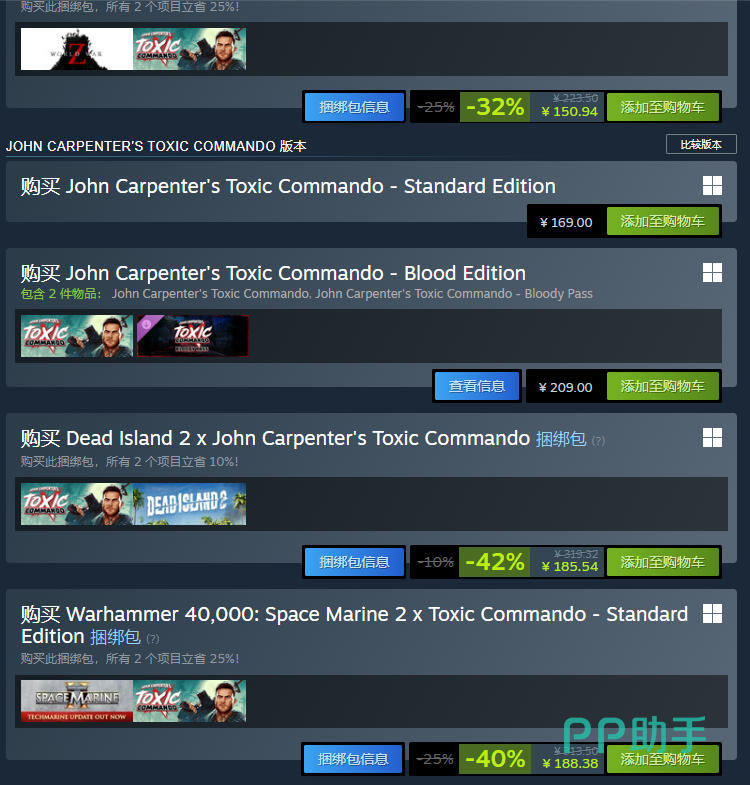Click Windows icon beside Blood Edition title
The height and width of the screenshot is (785, 750).
click(712, 273)
